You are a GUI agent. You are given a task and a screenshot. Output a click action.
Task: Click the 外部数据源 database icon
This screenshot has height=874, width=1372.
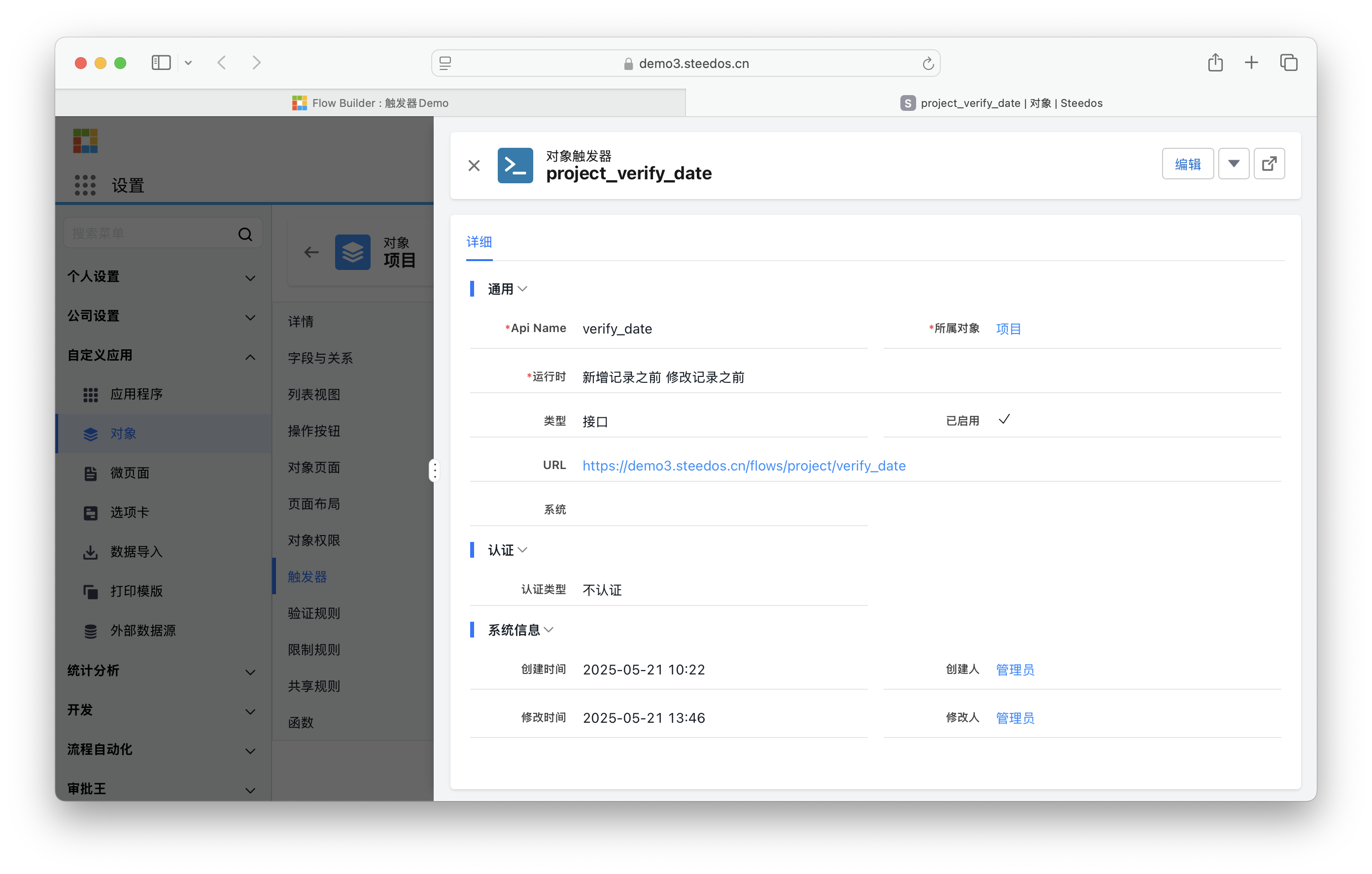(x=90, y=631)
